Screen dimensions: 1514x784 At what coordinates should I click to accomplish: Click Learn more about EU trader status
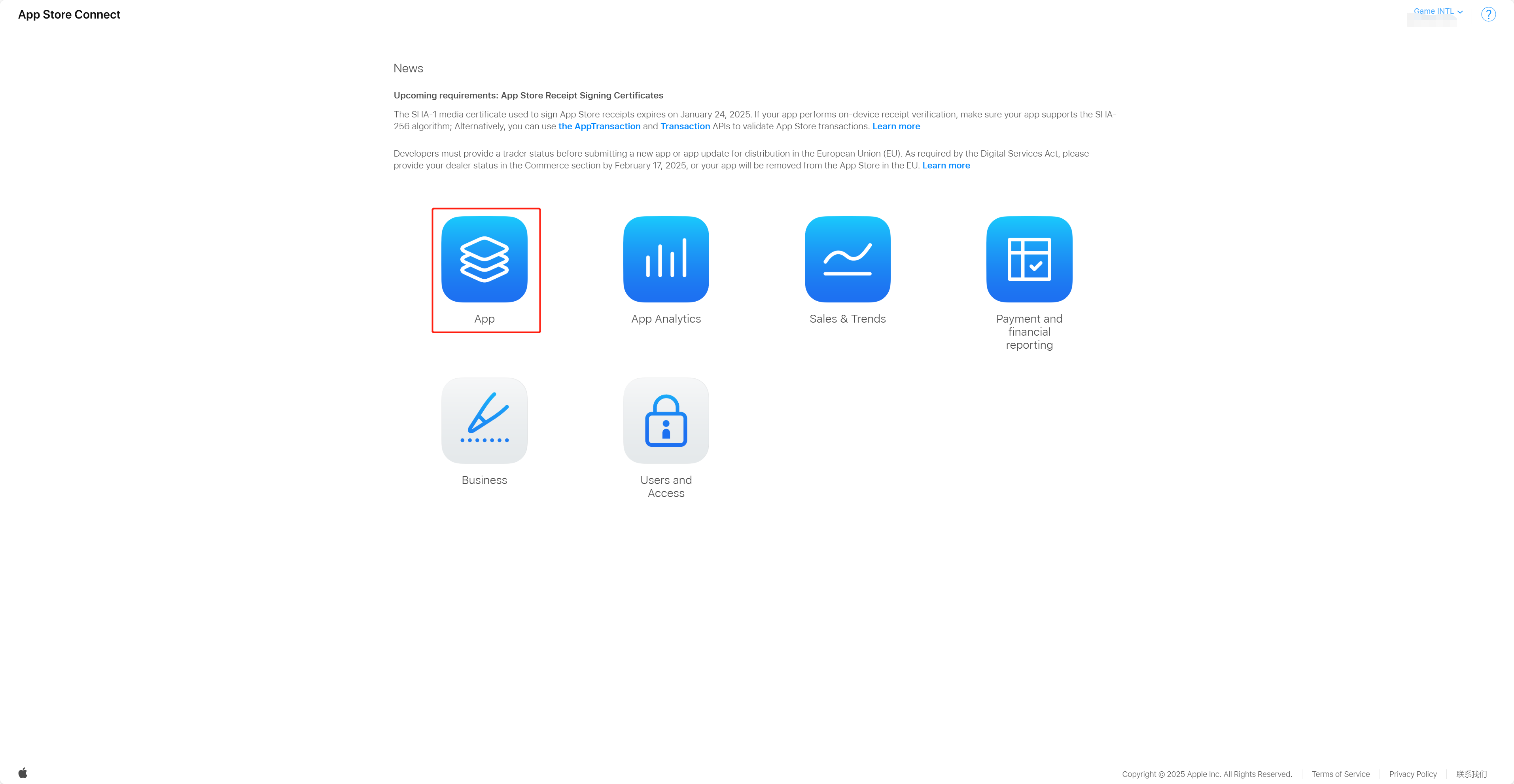click(945, 165)
